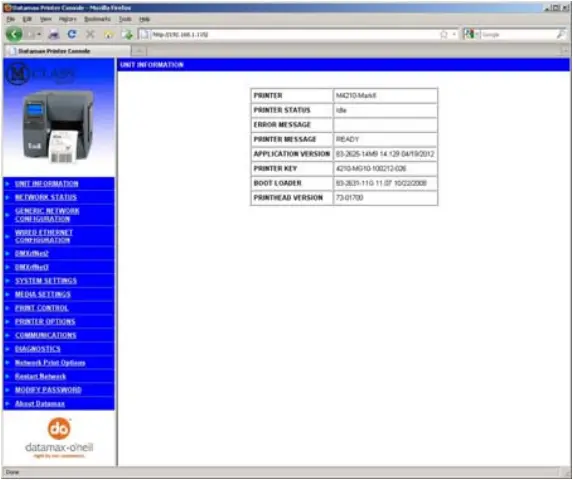Click the M-Class logo in sidebar

(x=40, y=73)
